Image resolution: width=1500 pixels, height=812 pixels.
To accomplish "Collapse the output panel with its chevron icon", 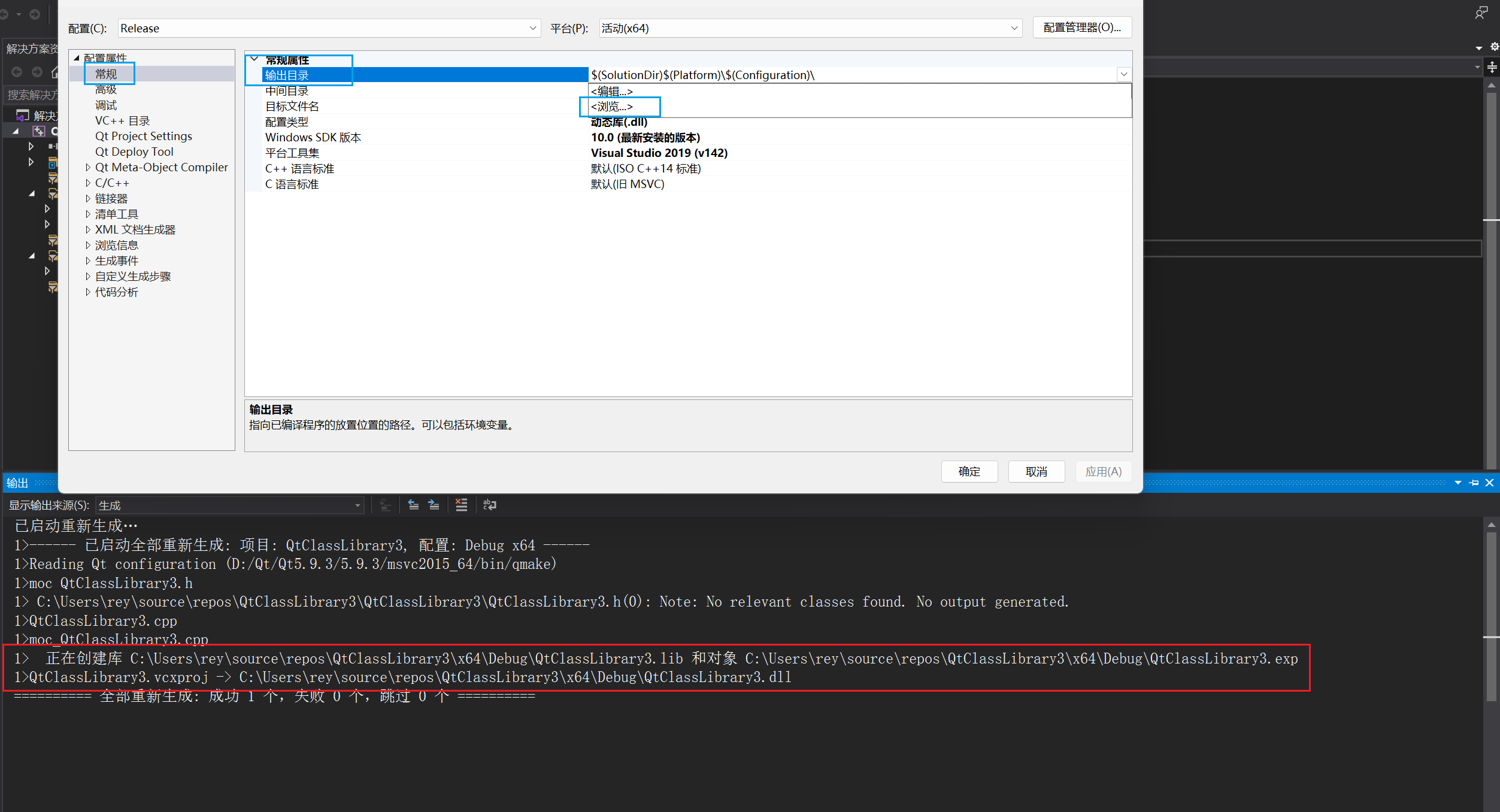I will click(x=1457, y=483).
